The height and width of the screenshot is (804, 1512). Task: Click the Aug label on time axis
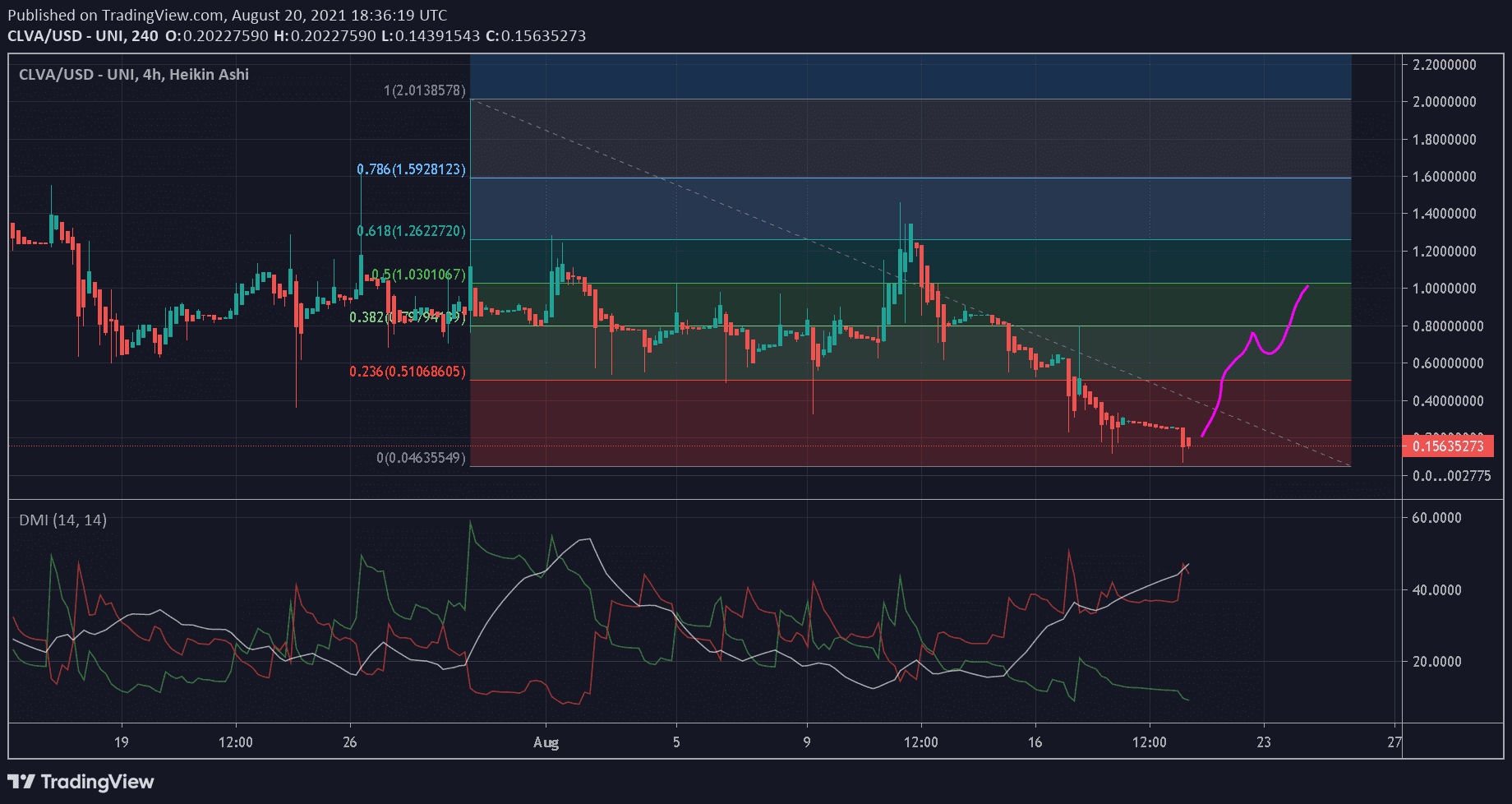546,742
